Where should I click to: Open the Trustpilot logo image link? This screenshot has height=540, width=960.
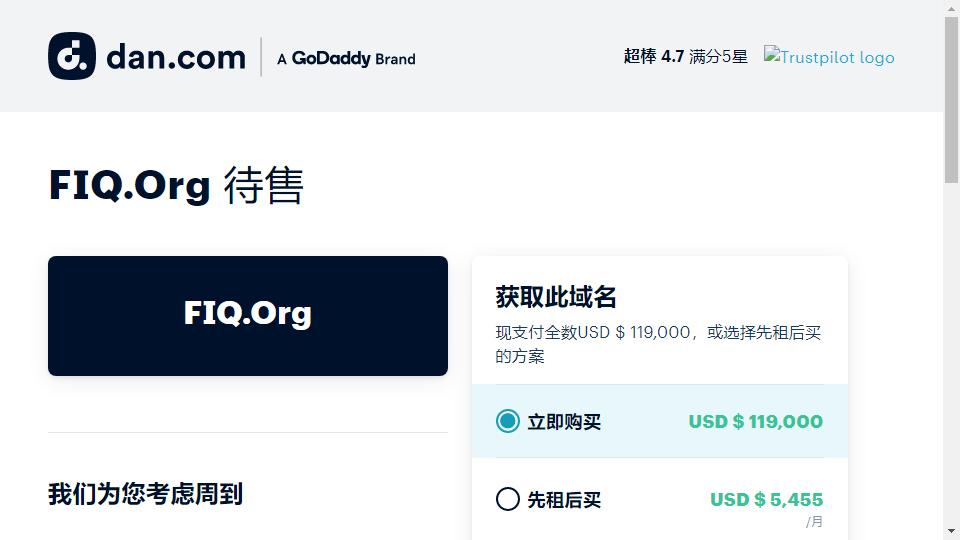tap(829, 56)
